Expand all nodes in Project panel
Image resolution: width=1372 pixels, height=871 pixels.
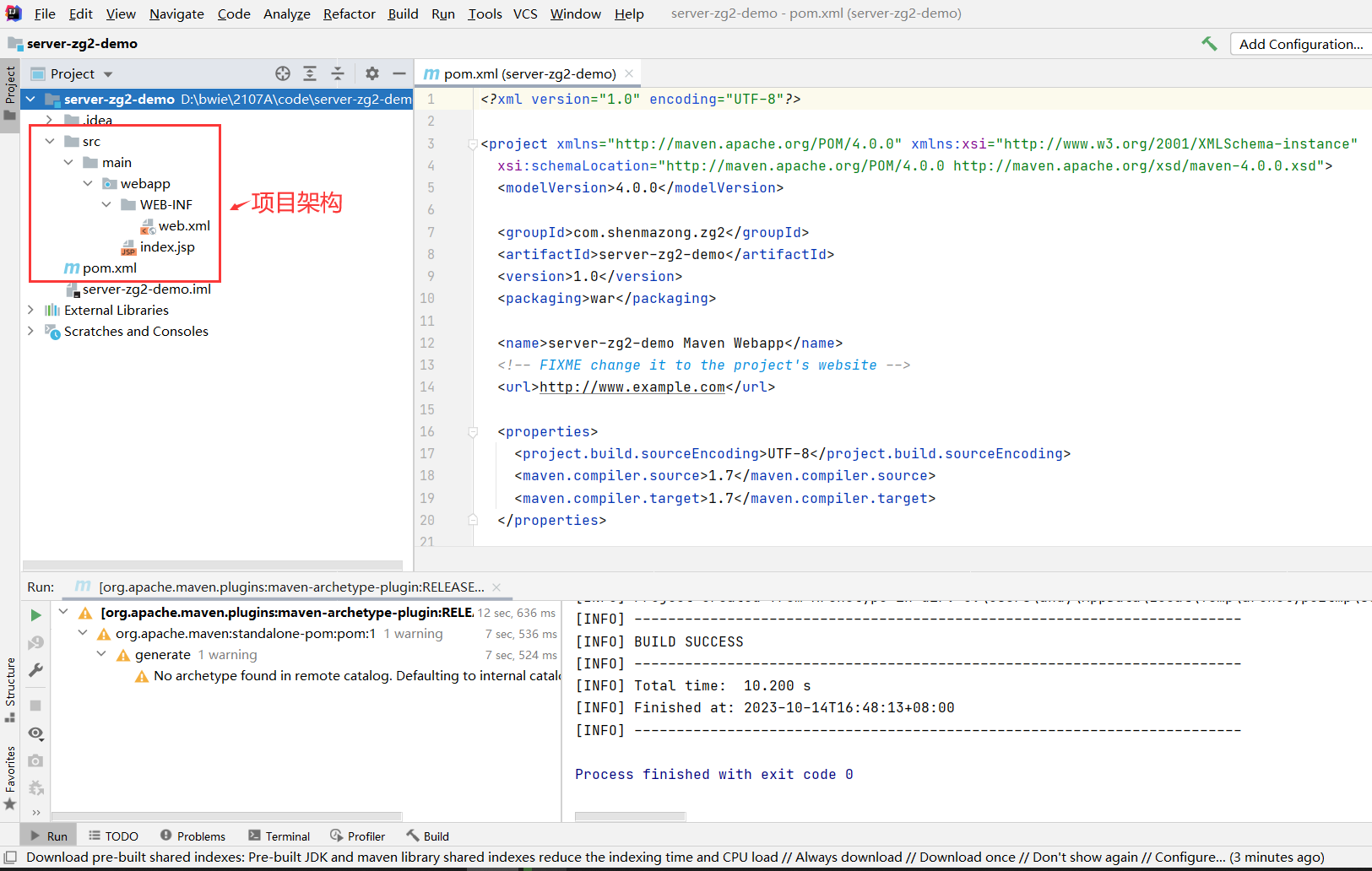[310, 73]
